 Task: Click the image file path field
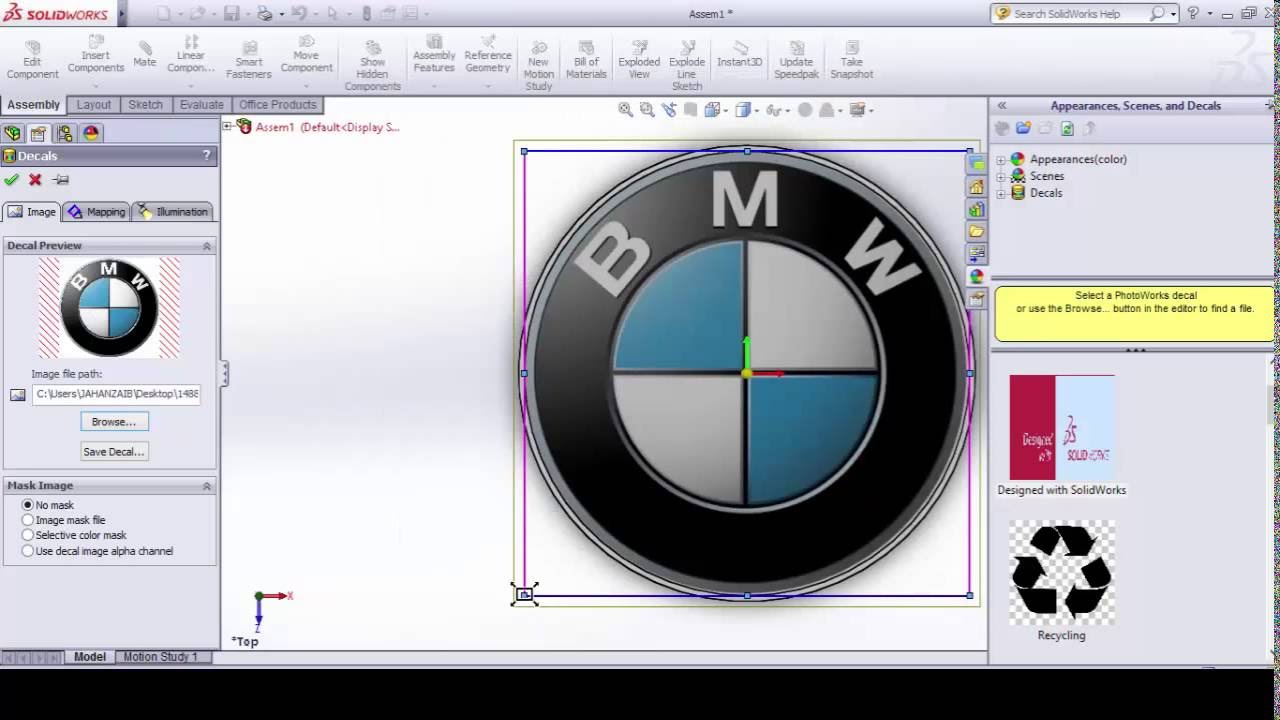coord(117,394)
